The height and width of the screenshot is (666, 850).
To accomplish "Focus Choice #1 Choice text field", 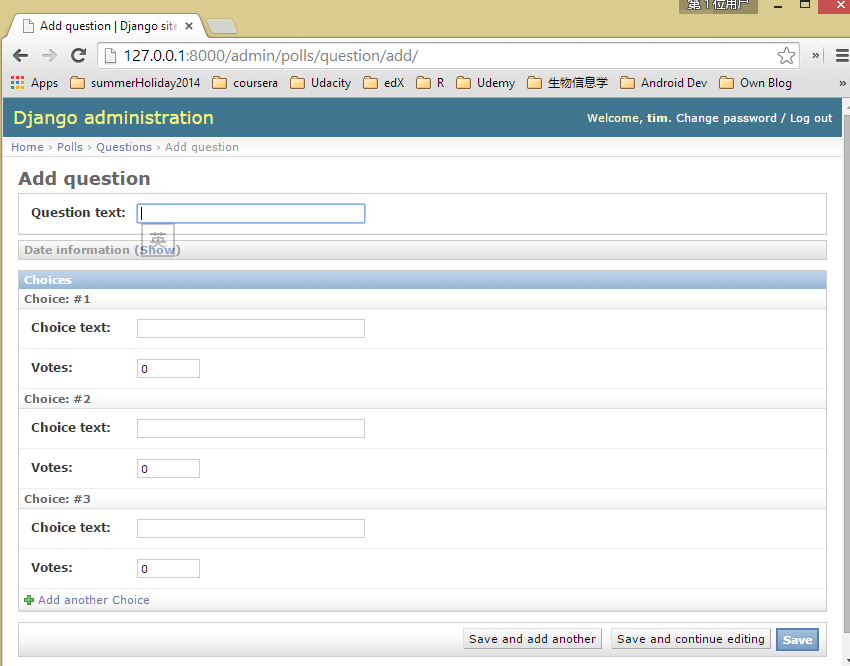I will click(251, 328).
